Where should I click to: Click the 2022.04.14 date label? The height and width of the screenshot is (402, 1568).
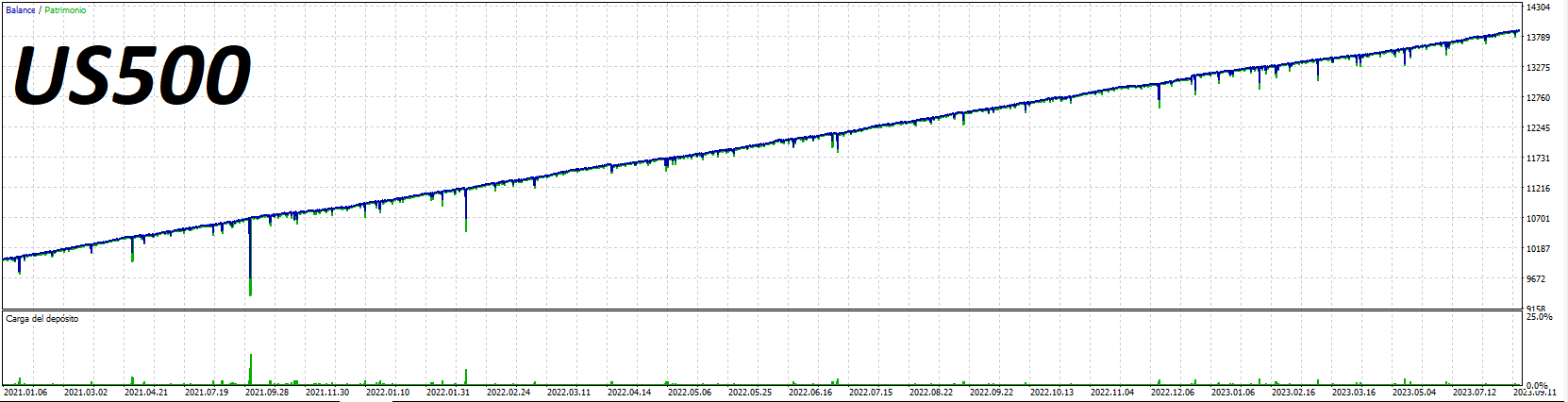[629, 393]
